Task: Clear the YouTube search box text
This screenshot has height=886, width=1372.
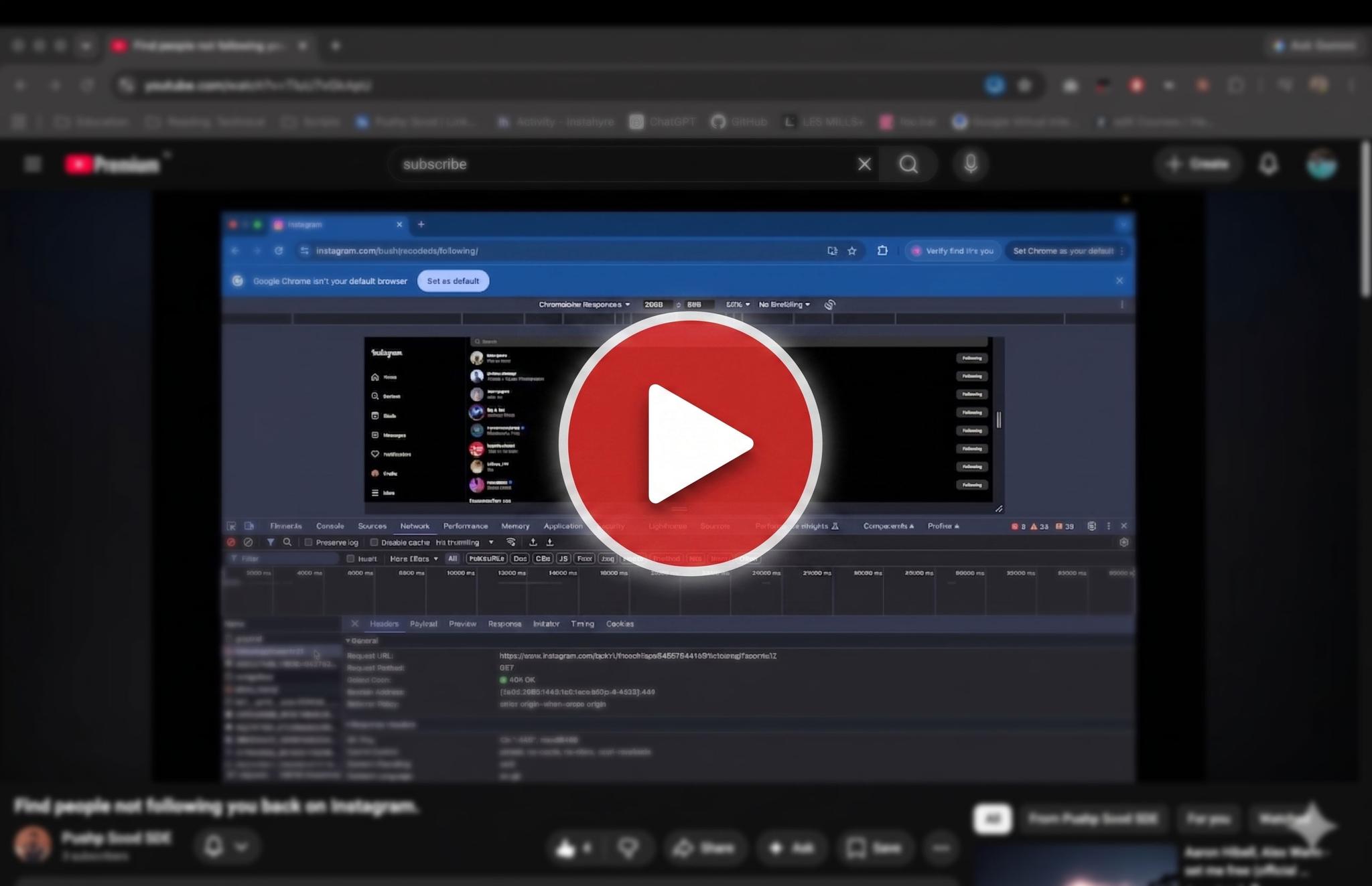Action: tap(864, 164)
